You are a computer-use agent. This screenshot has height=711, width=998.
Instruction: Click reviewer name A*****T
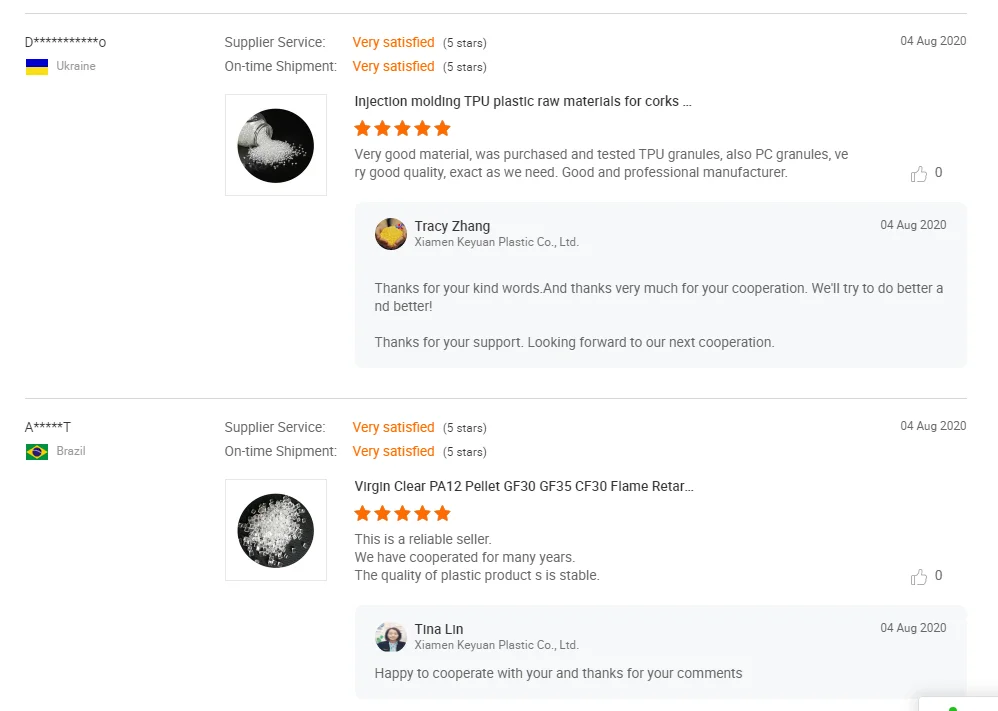(x=48, y=427)
